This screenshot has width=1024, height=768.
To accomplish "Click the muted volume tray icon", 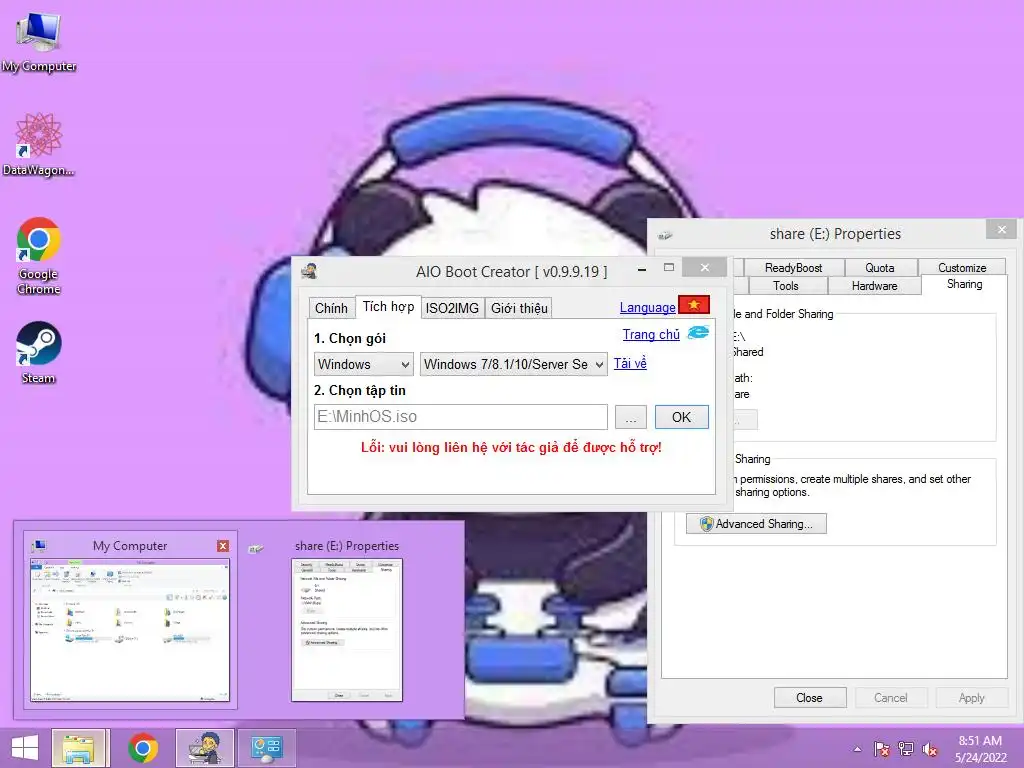I will 930,749.
